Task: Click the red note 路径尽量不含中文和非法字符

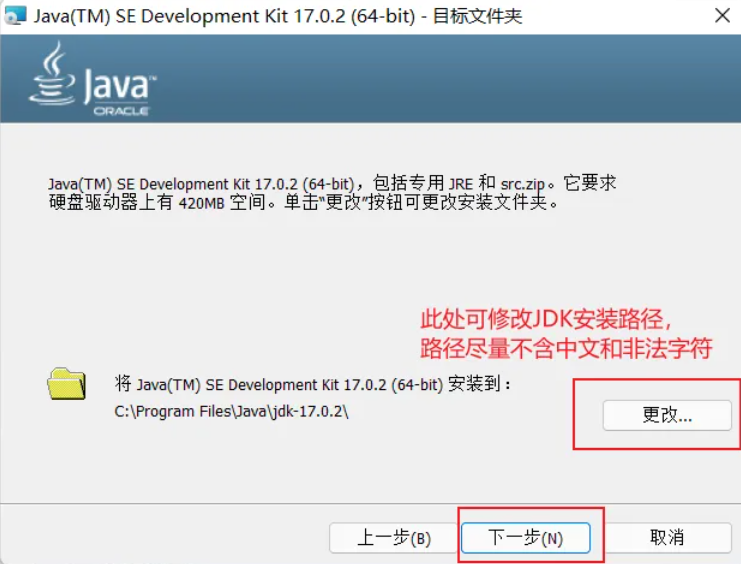Action: (566, 349)
